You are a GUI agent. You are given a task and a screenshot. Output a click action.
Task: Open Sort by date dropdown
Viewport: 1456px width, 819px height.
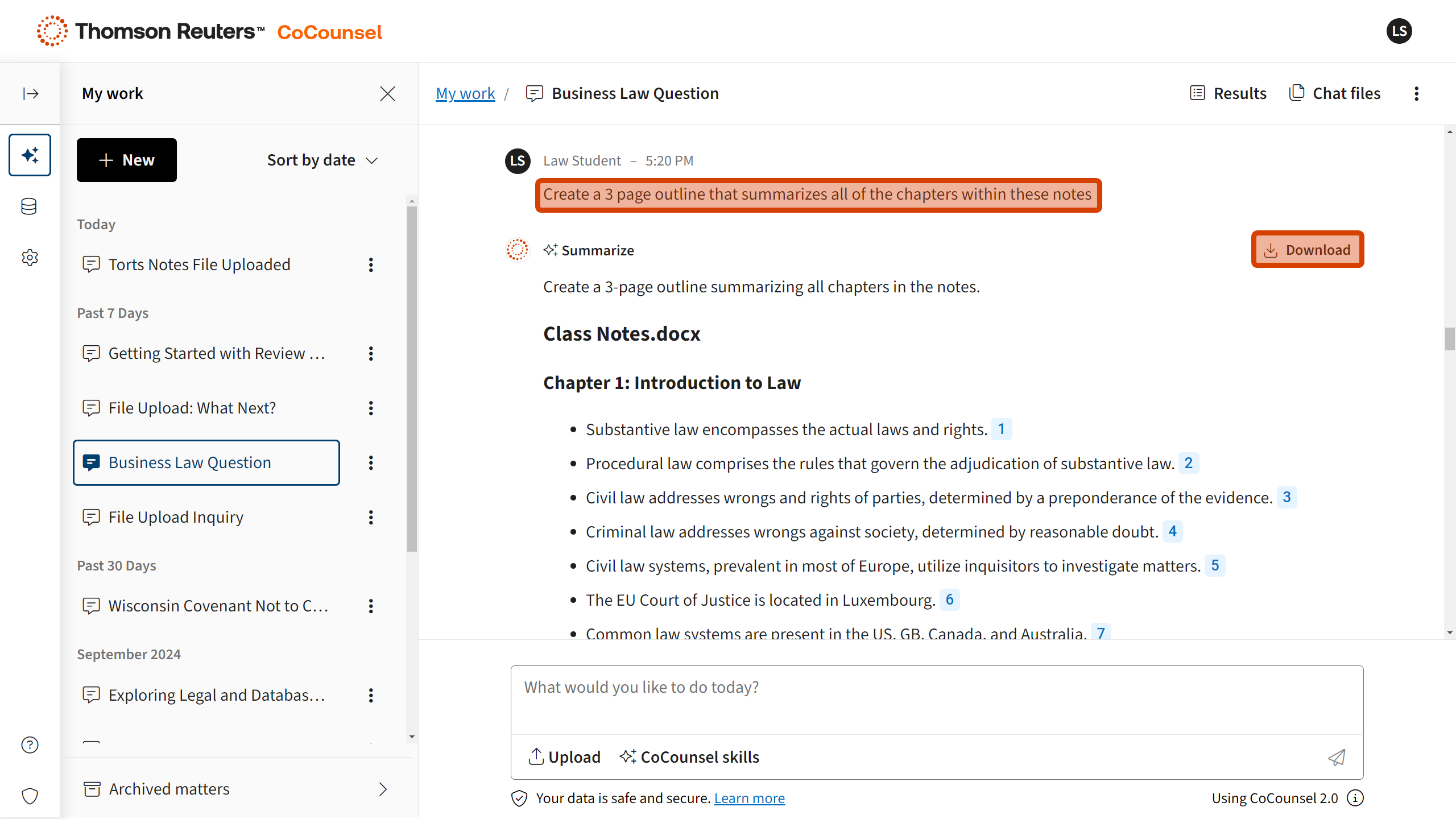322,160
